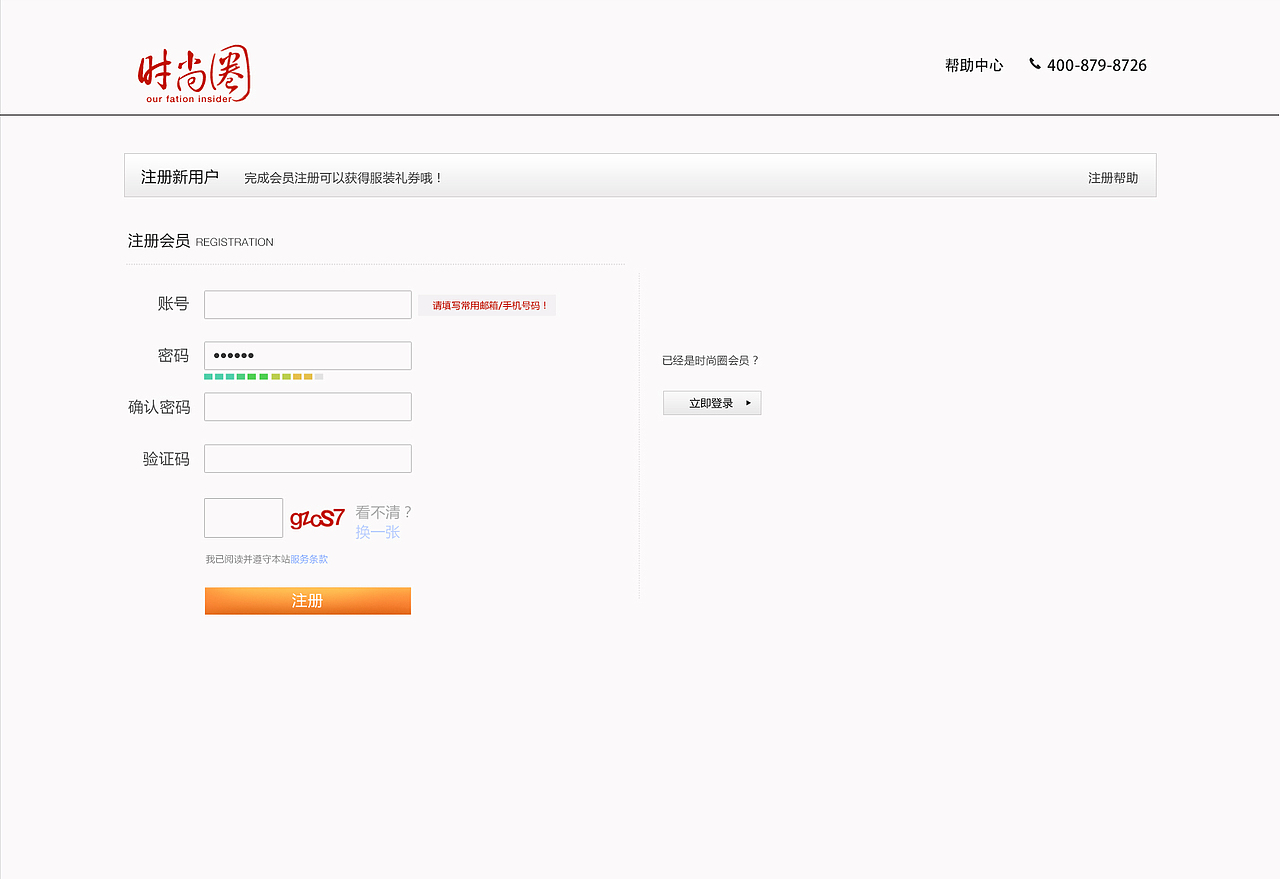This screenshot has width=1280, height=879.
Task: Click the text 已经是时尚圈会员？
Action: (x=711, y=361)
